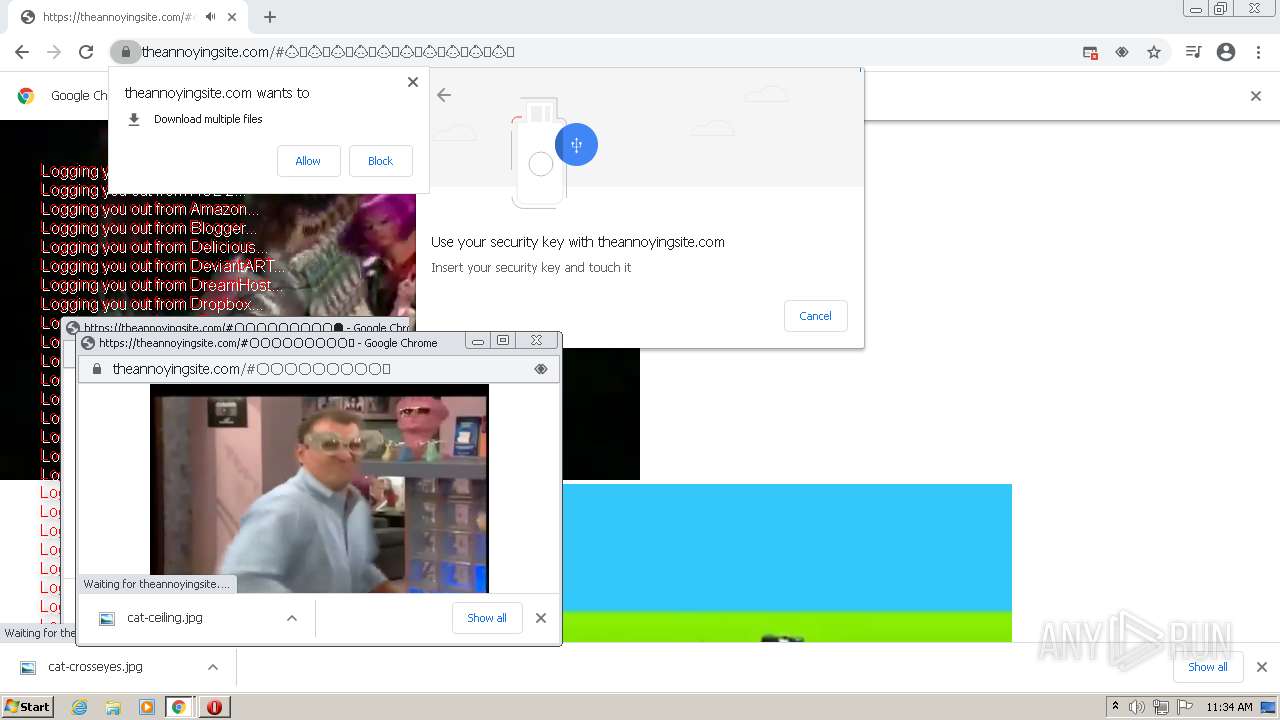
Task: Close the main window download bar
Action: 1262,667
